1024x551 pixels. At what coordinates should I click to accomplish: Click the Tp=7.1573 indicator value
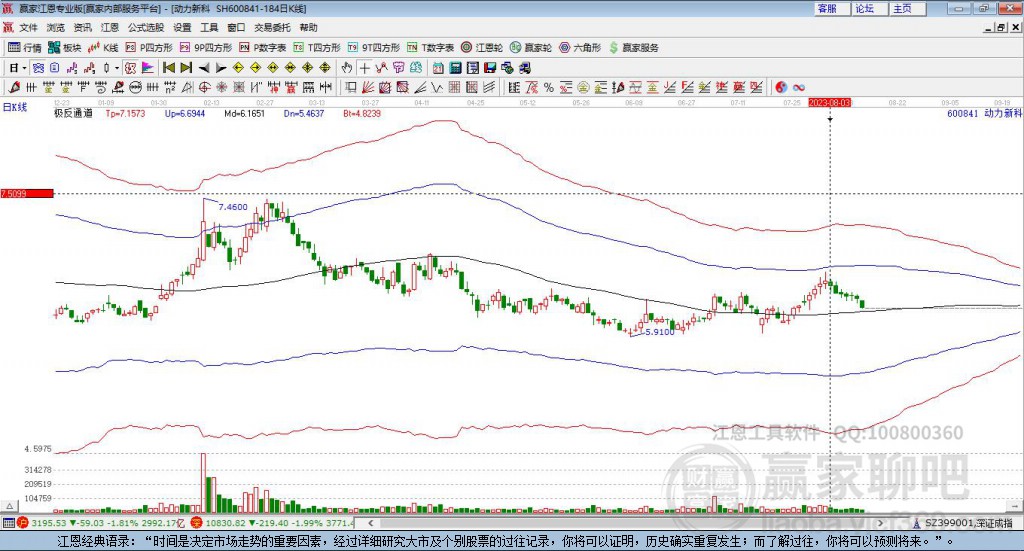click(x=125, y=114)
